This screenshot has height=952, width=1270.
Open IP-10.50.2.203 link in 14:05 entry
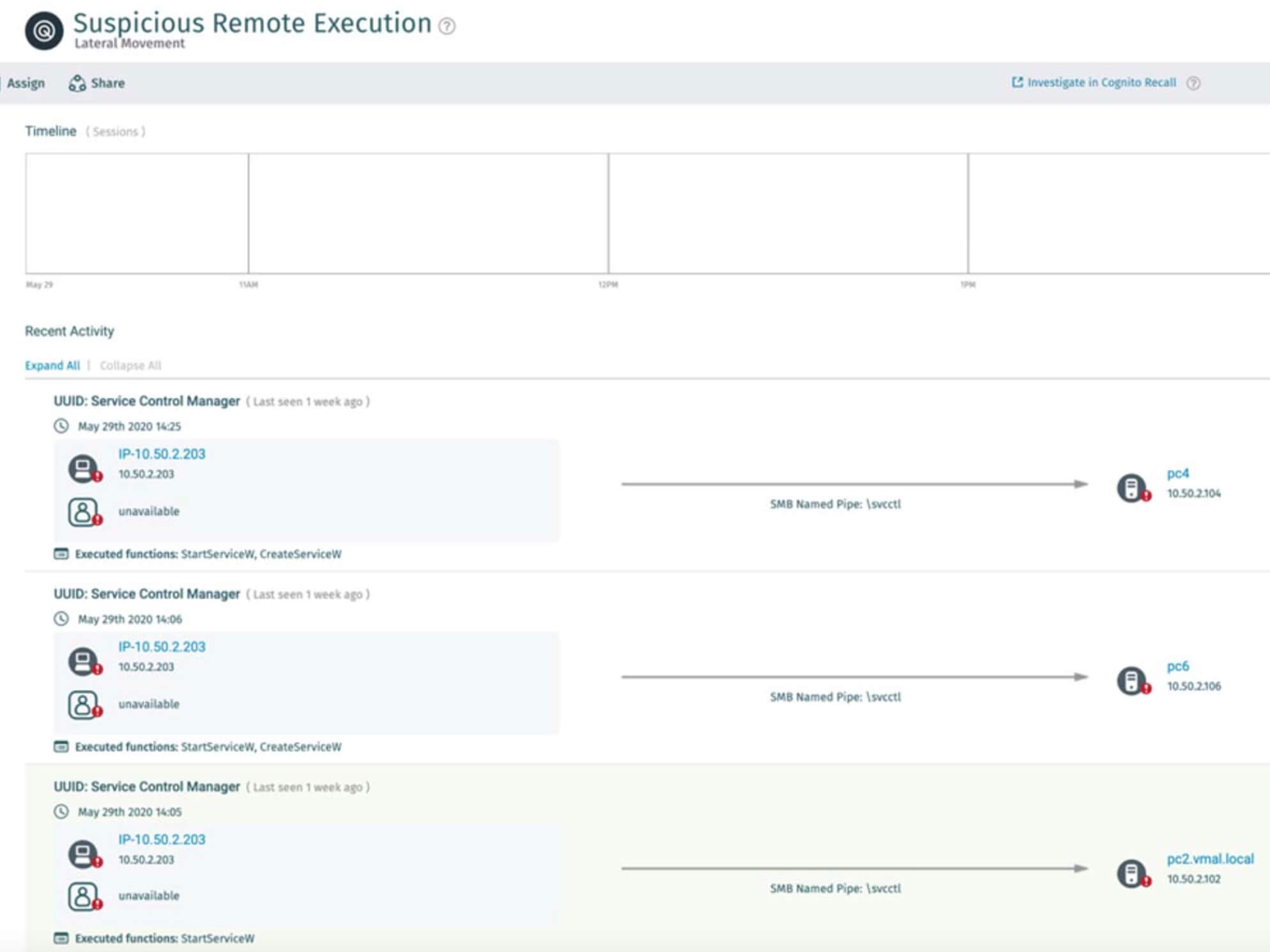click(x=162, y=840)
